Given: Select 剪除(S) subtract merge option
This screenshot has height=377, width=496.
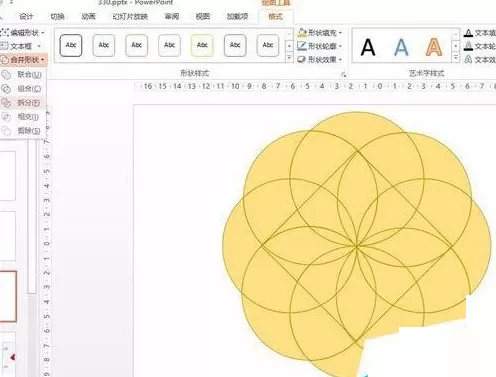Looking at the screenshot, I should pos(22,131).
